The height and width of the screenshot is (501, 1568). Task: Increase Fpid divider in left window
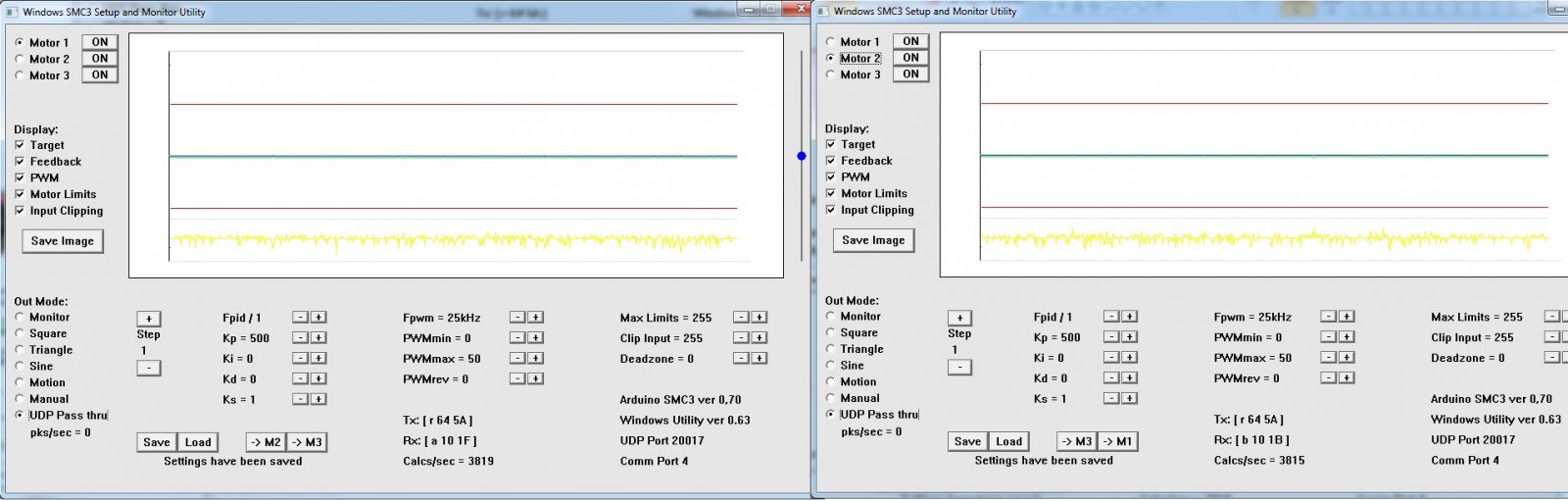click(x=318, y=318)
